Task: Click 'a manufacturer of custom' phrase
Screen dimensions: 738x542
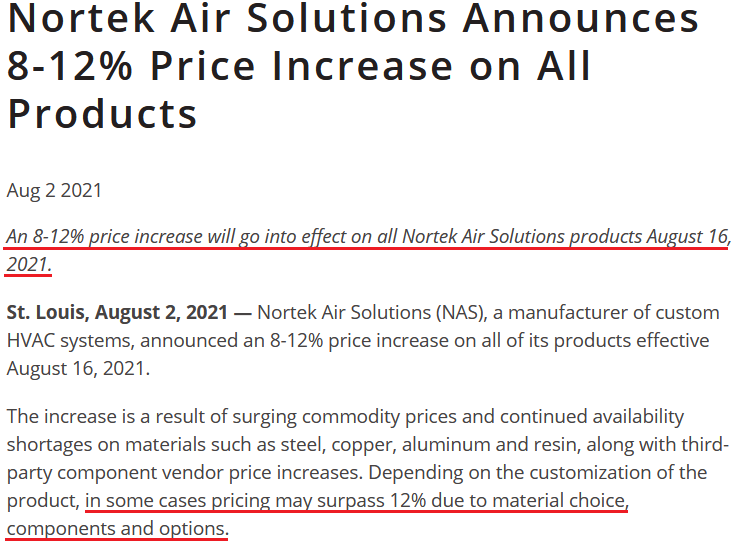Action: (x=606, y=312)
